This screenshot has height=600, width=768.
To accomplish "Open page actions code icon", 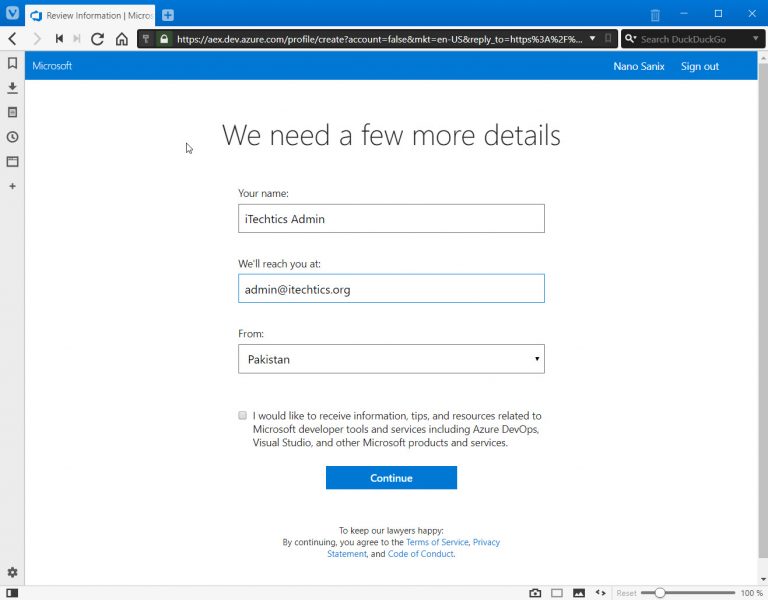I will coord(600,593).
